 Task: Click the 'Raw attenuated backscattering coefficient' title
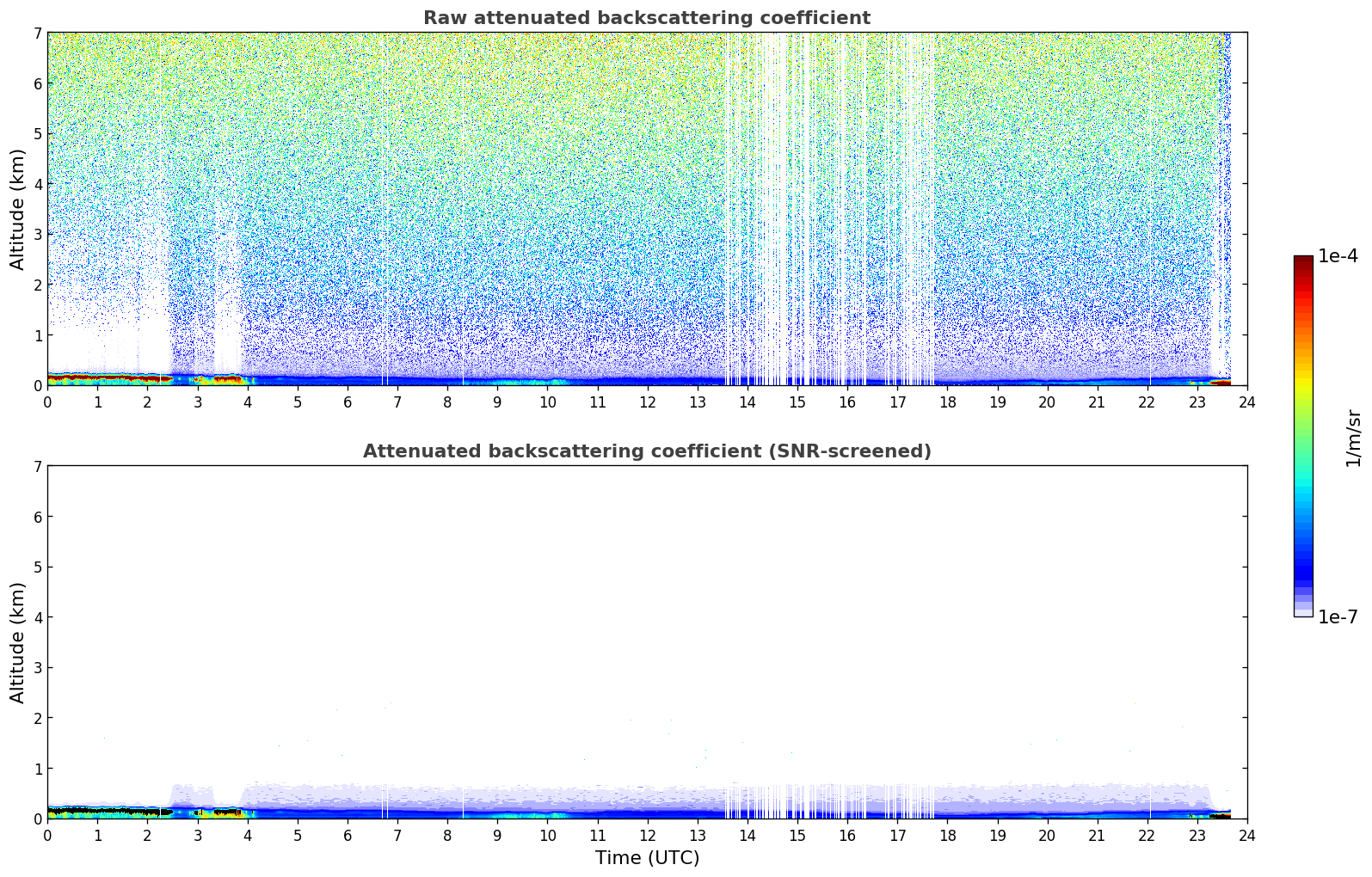click(646, 18)
